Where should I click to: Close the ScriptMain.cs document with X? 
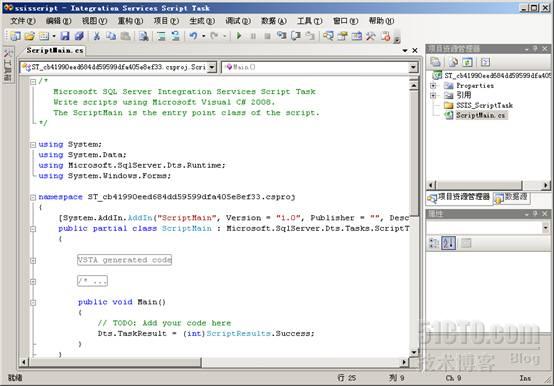415,51
